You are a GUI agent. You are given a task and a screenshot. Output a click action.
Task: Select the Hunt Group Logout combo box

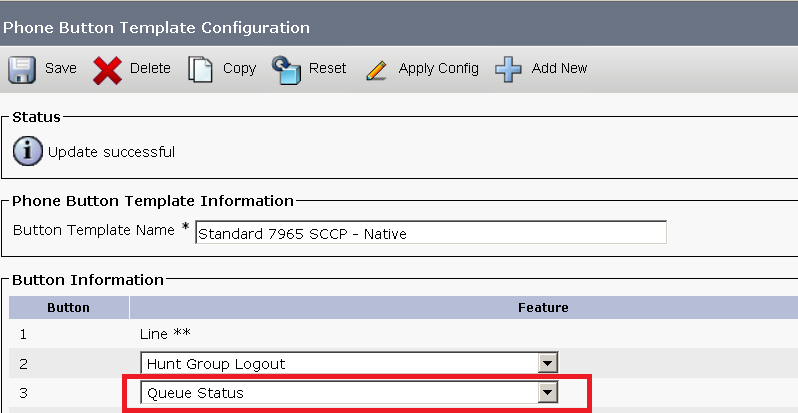click(349, 364)
